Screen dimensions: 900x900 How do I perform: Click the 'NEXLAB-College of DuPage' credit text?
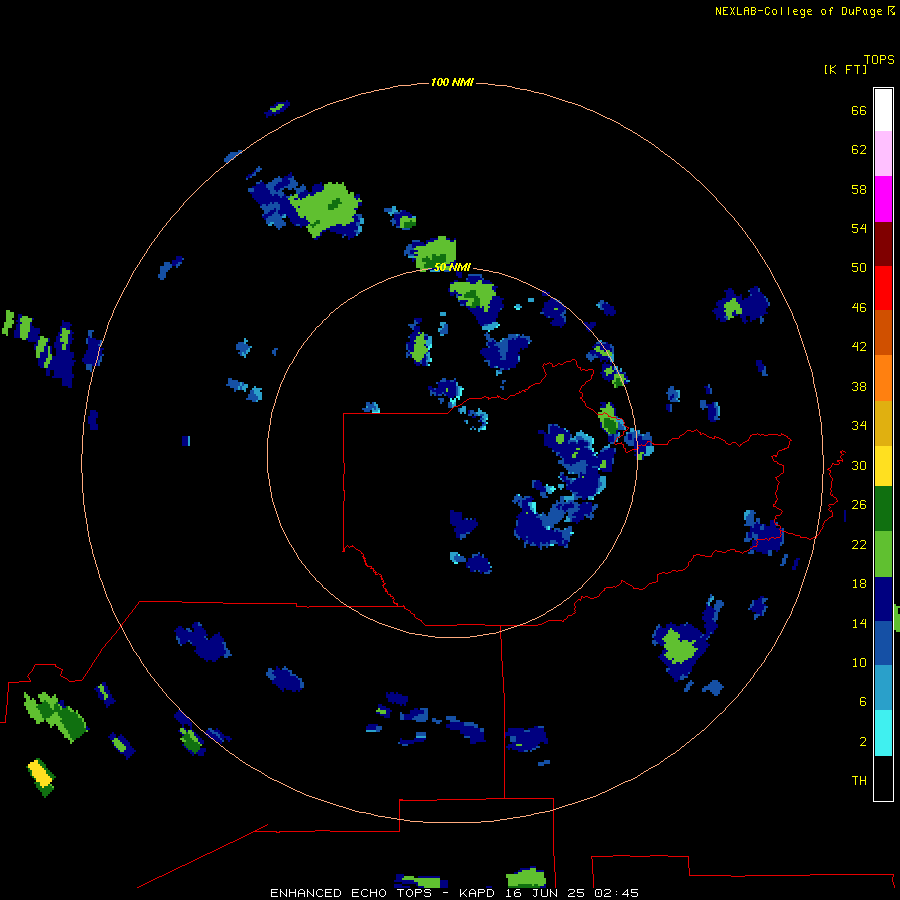798,11
